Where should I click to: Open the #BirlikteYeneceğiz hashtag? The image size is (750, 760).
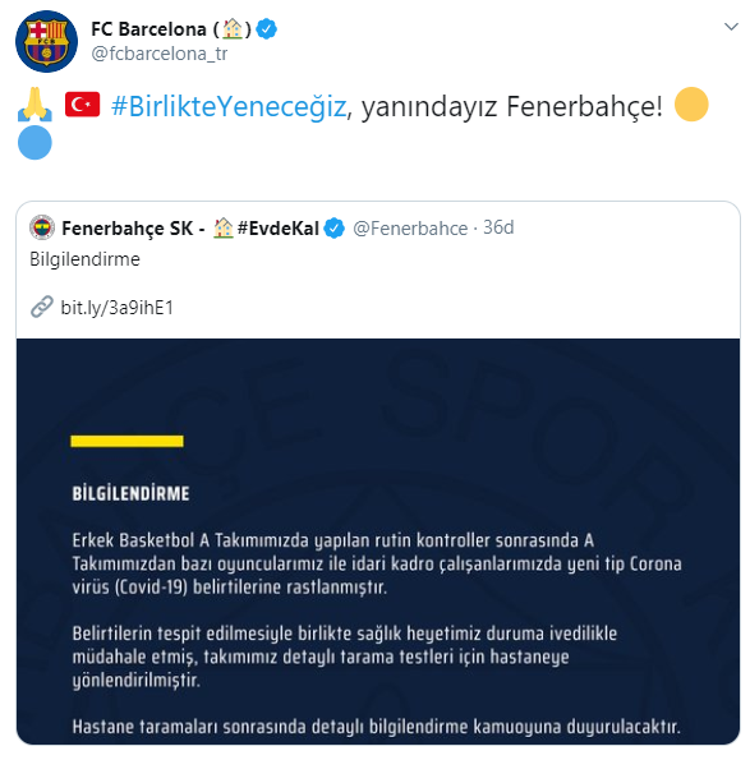(x=229, y=106)
